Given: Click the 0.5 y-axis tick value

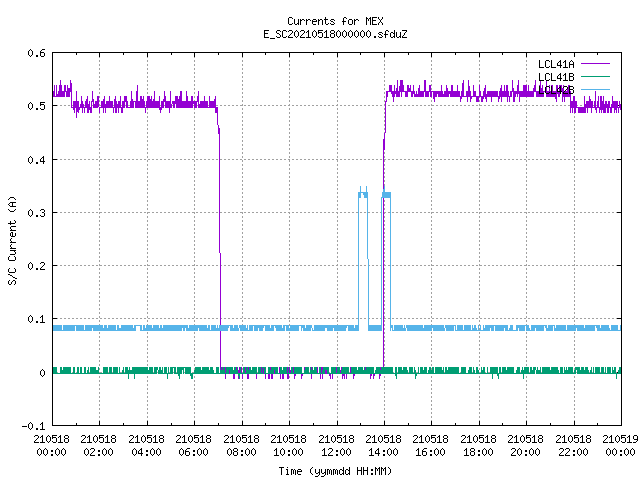Looking at the screenshot, I should click(36, 106).
